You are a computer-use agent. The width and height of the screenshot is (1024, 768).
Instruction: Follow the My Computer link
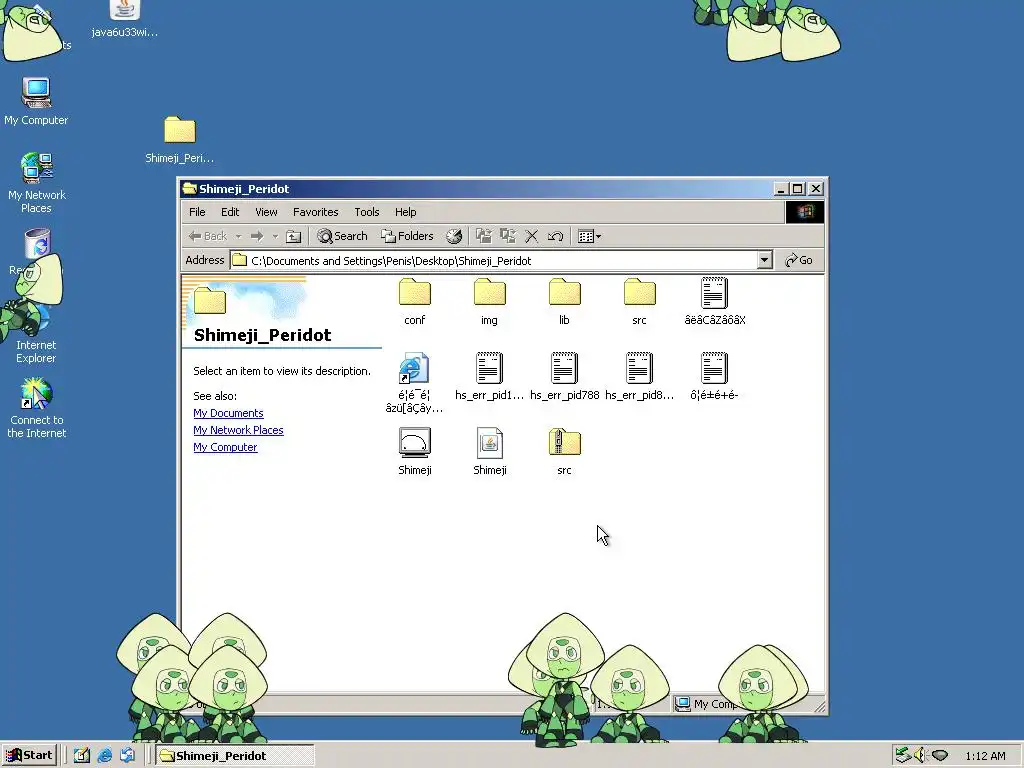click(225, 447)
